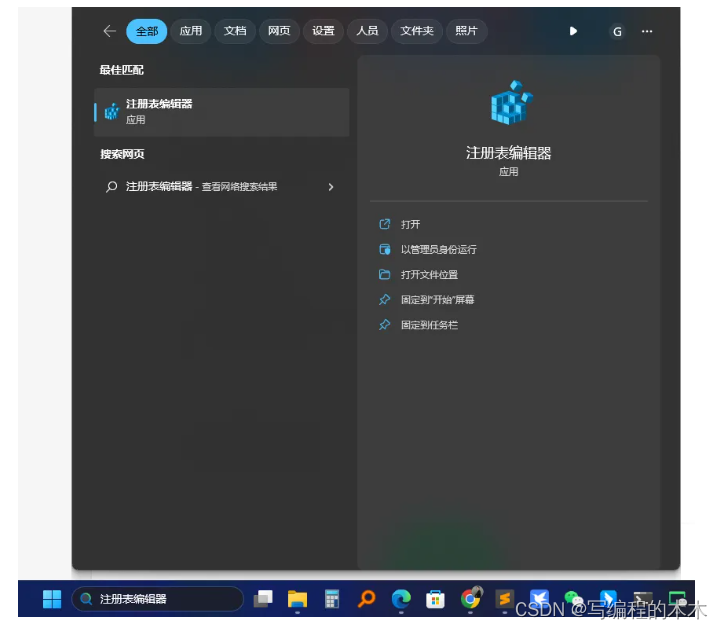
Task: Choose 以管理员身份运行
Action: click(439, 249)
